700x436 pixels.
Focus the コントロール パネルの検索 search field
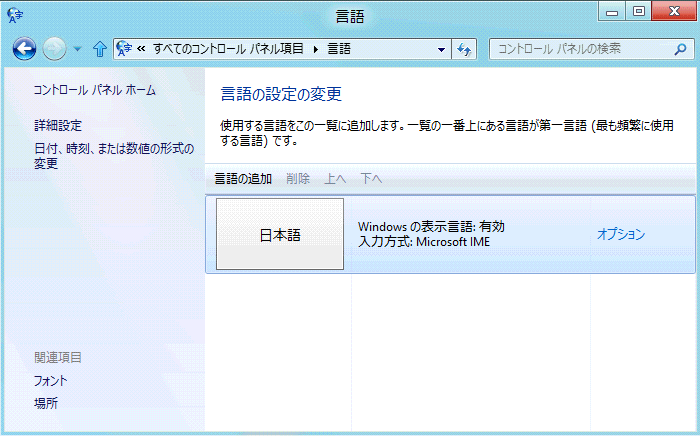592,49
